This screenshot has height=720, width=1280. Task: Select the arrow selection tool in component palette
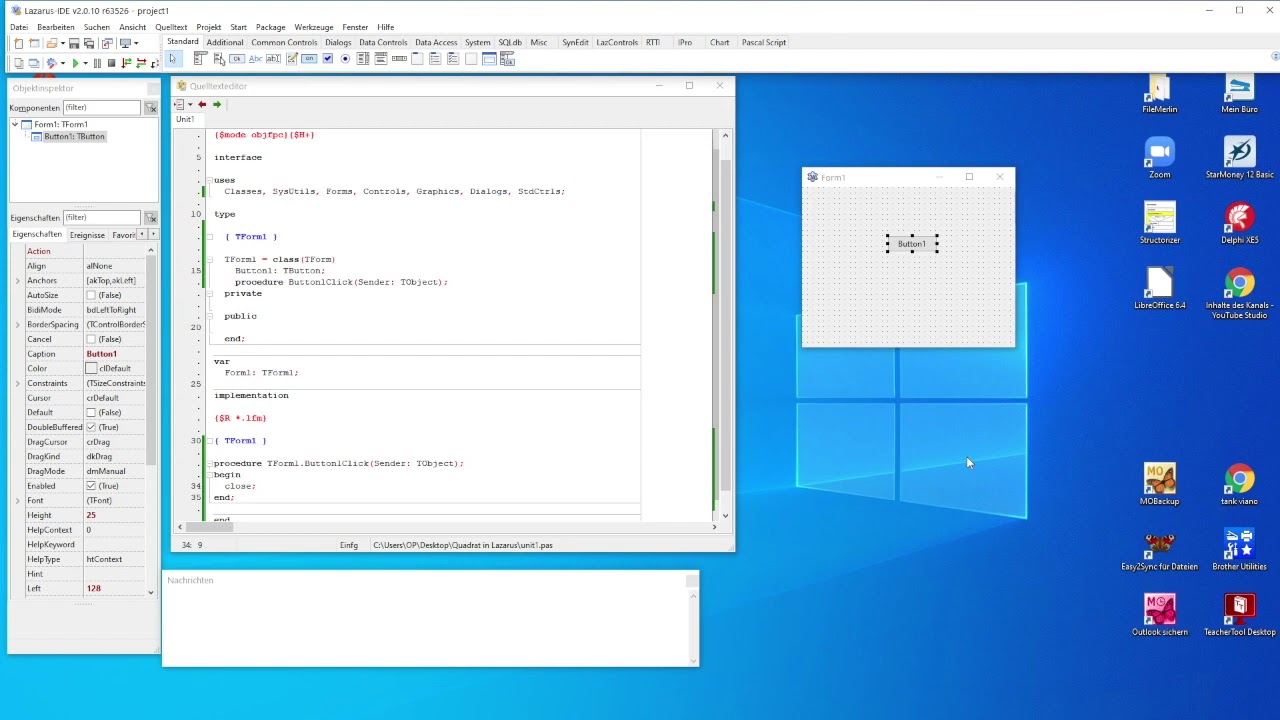172,59
